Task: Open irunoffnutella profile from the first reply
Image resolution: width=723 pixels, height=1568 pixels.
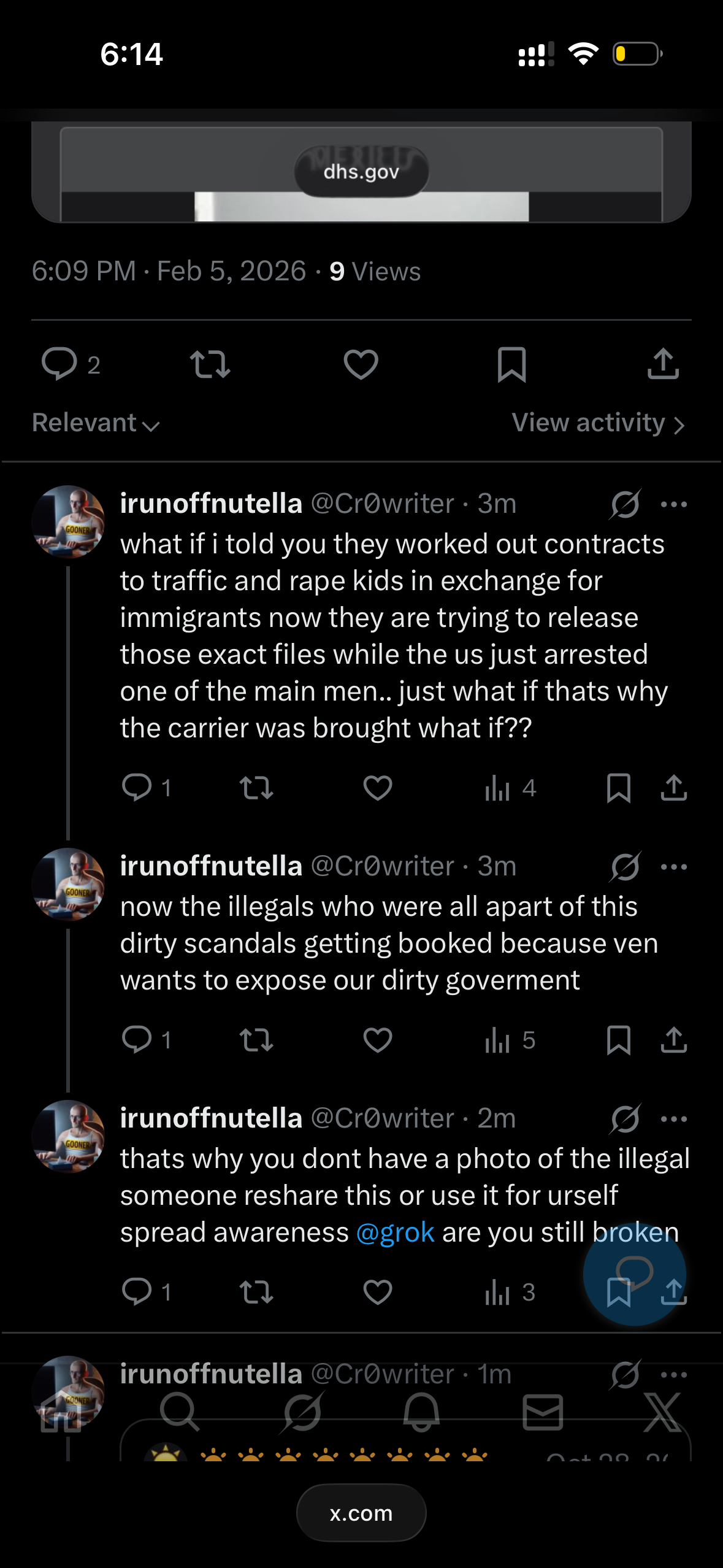Action: [x=68, y=521]
